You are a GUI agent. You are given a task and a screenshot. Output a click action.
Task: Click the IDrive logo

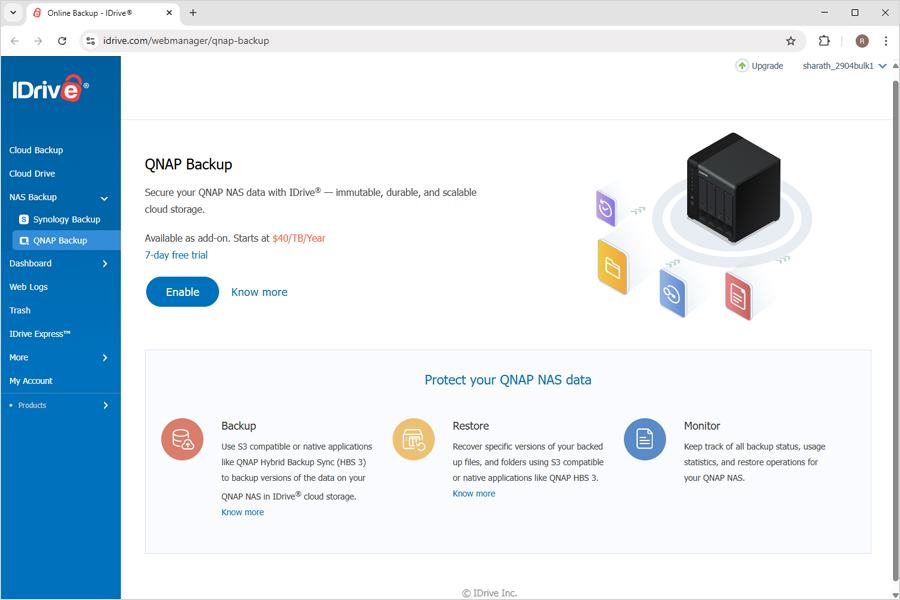[x=51, y=88]
